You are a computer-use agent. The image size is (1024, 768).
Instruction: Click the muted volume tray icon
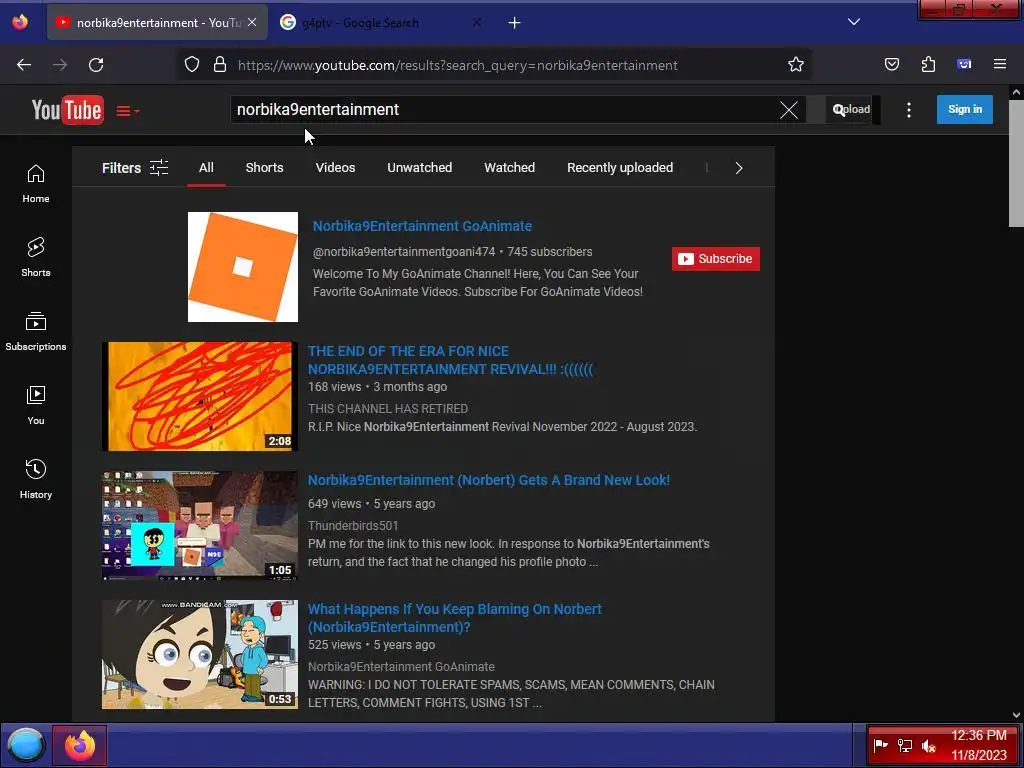point(928,745)
